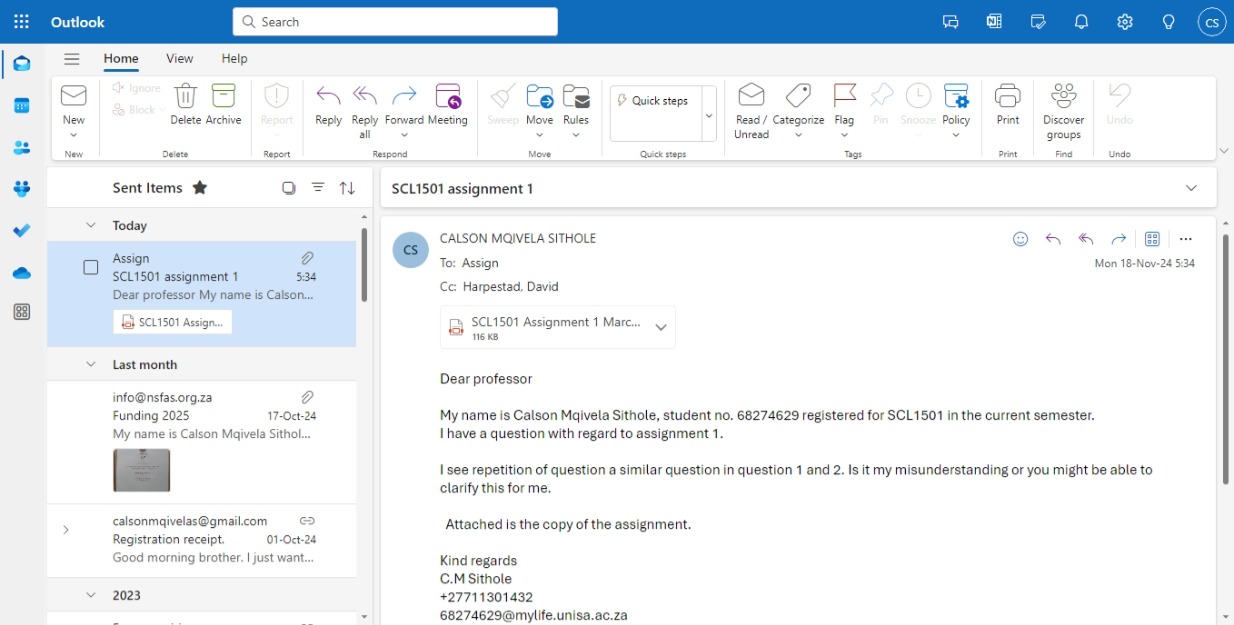1234x625 pixels.
Task: Print the selected email
Action: pos(1007,104)
